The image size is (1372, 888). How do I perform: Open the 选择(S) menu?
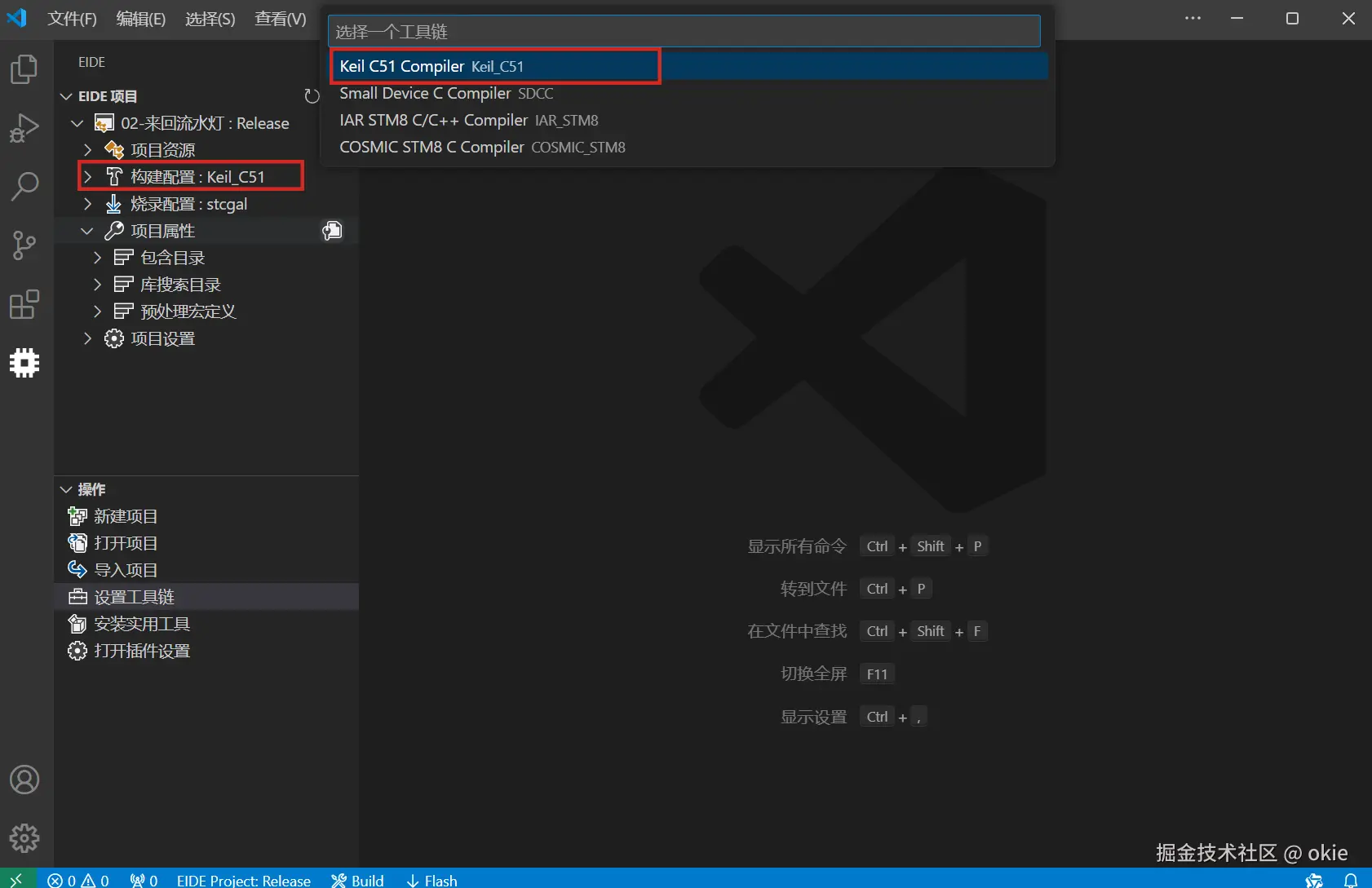point(210,18)
